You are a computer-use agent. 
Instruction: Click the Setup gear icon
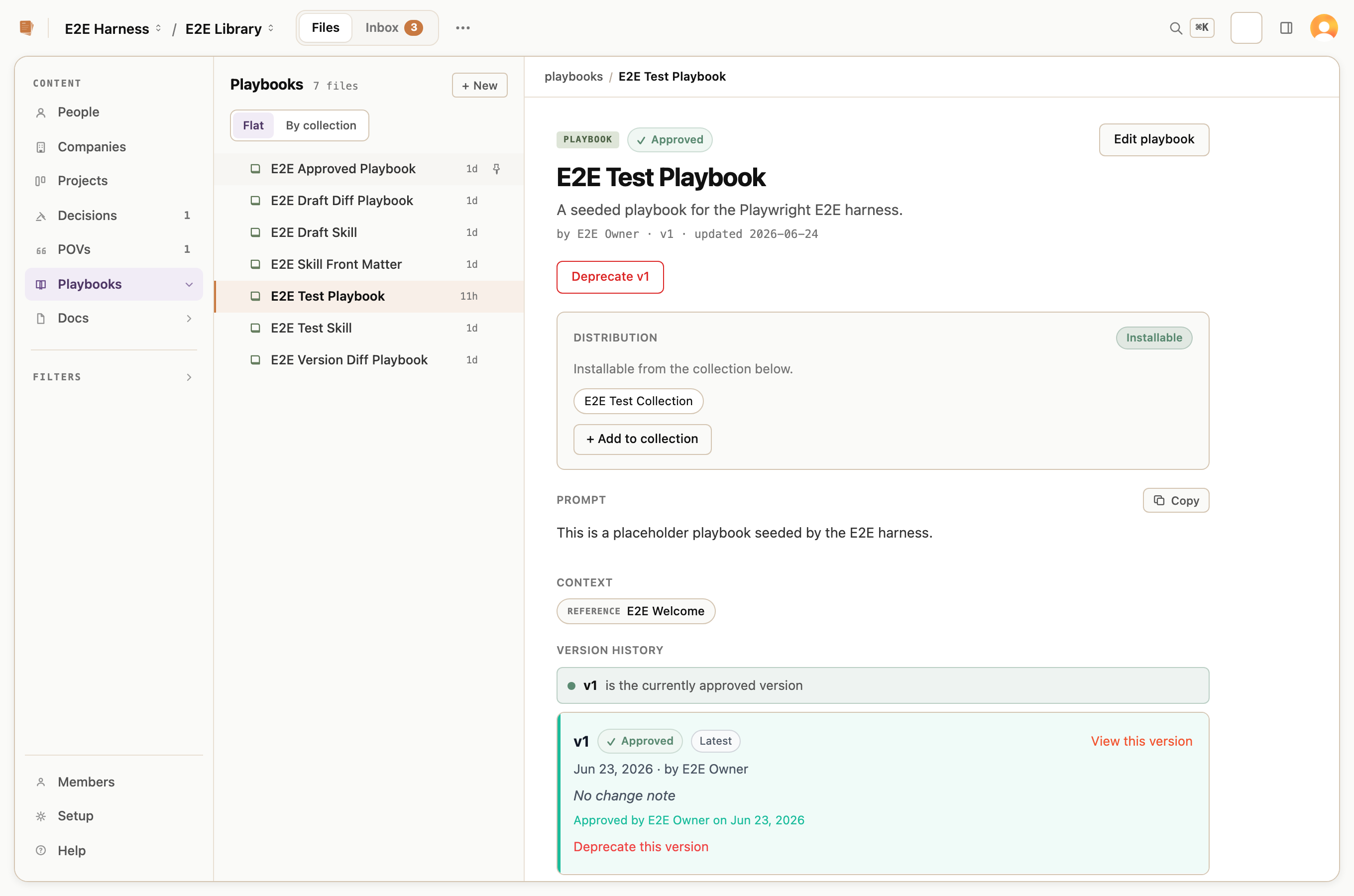coord(40,816)
